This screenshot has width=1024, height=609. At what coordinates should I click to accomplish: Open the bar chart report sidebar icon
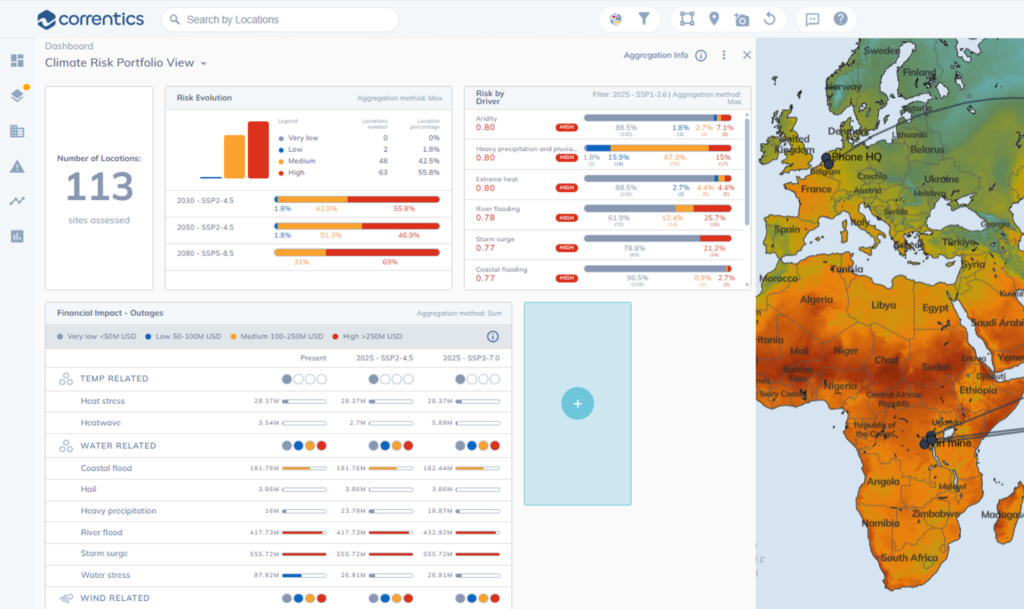(x=17, y=236)
